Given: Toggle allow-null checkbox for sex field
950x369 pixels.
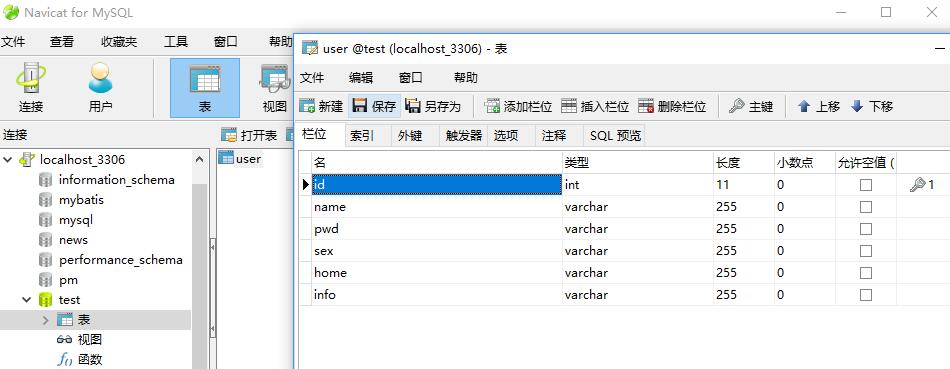Looking at the screenshot, I should [x=866, y=251].
